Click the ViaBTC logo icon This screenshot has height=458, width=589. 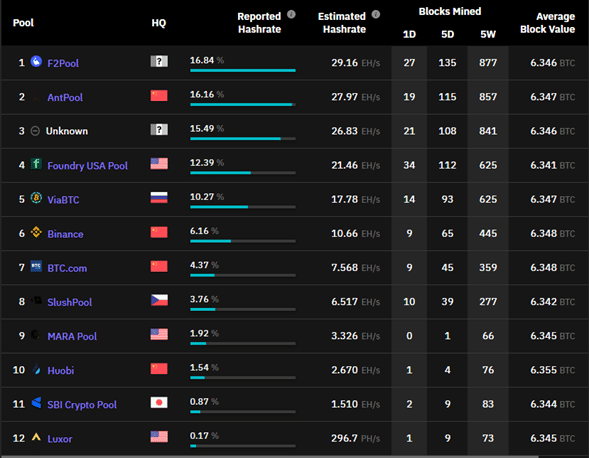[36, 198]
